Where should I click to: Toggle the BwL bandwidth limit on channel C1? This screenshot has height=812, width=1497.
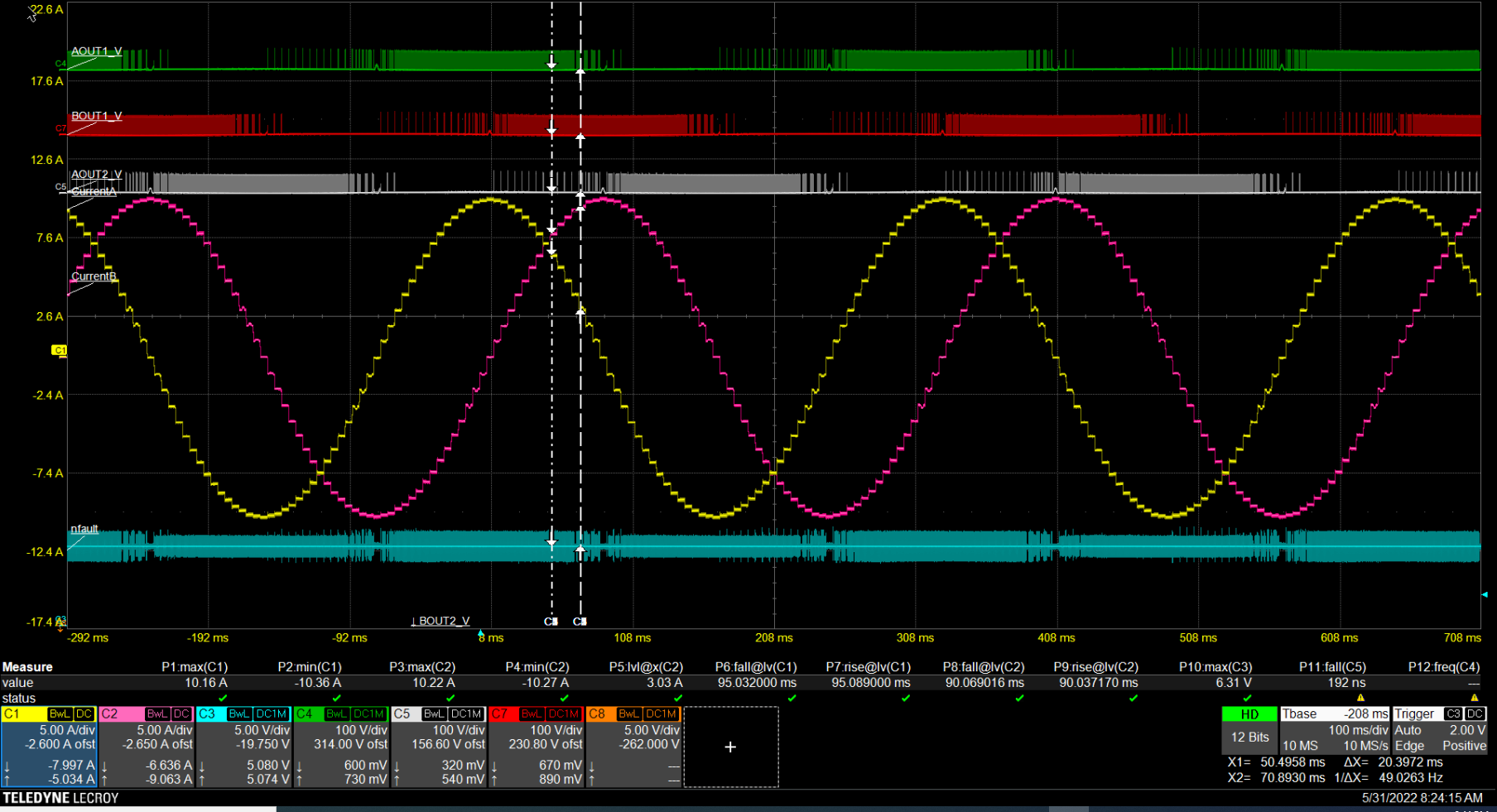59,714
